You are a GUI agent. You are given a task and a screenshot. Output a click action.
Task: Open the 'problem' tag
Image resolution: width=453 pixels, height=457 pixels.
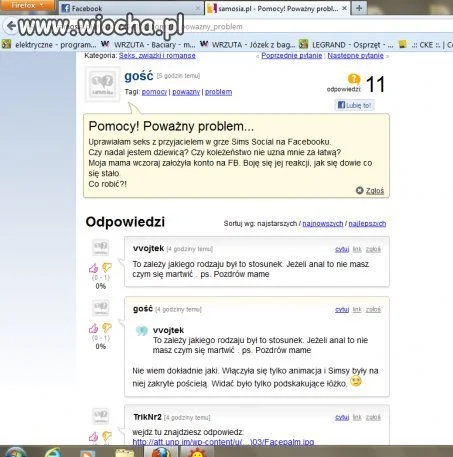pos(218,92)
